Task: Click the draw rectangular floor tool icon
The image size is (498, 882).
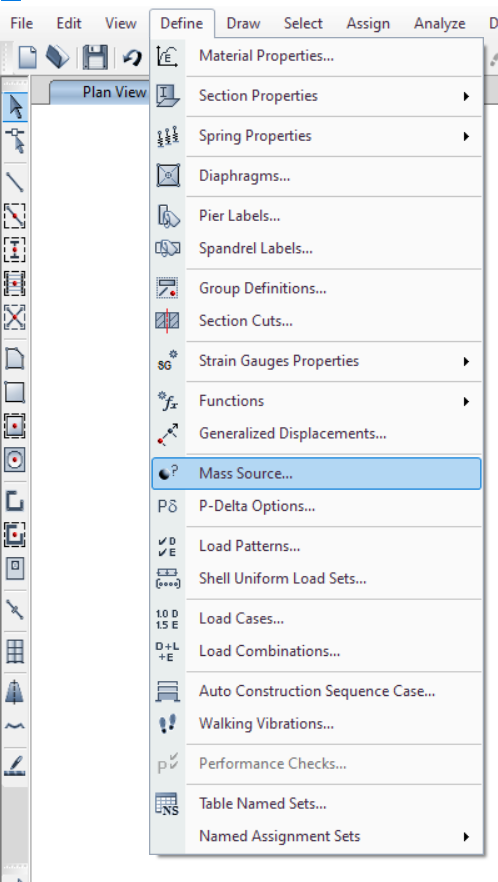Action: pyautogui.click(x=15, y=391)
